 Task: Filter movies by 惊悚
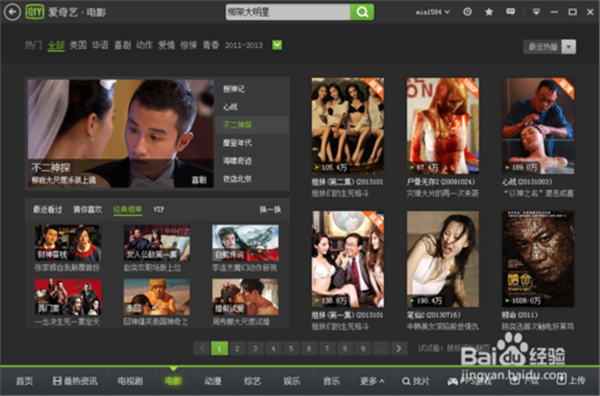click(x=189, y=45)
